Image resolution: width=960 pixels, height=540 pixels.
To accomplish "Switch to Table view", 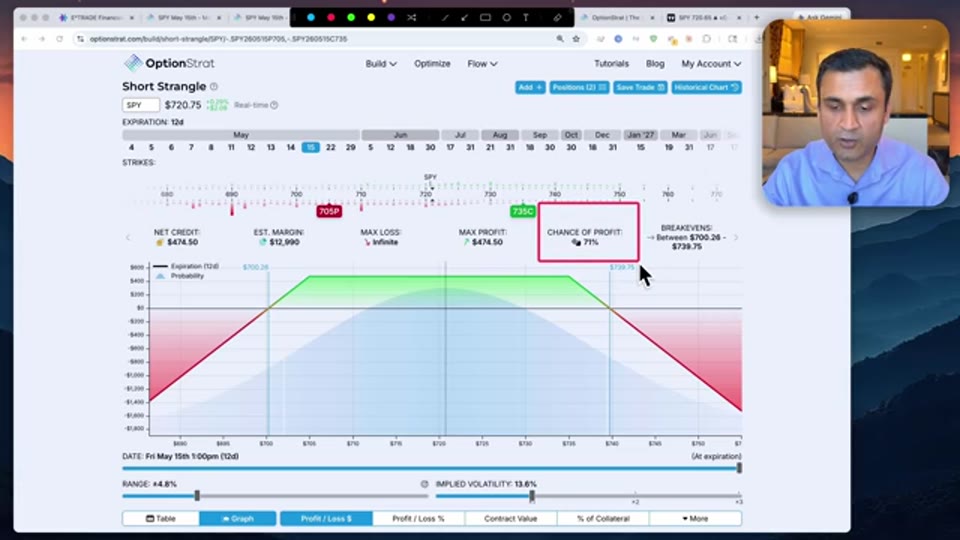I will point(161,519).
